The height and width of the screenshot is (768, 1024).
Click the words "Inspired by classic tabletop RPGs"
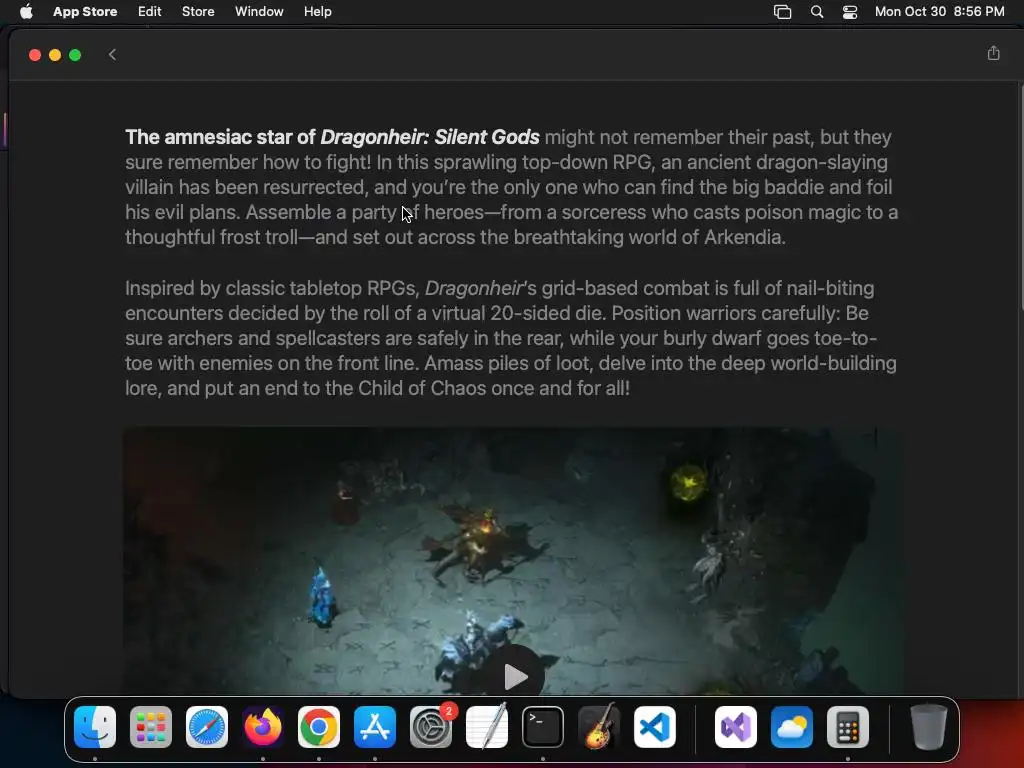pyautogui.click(x=270, y=289)
